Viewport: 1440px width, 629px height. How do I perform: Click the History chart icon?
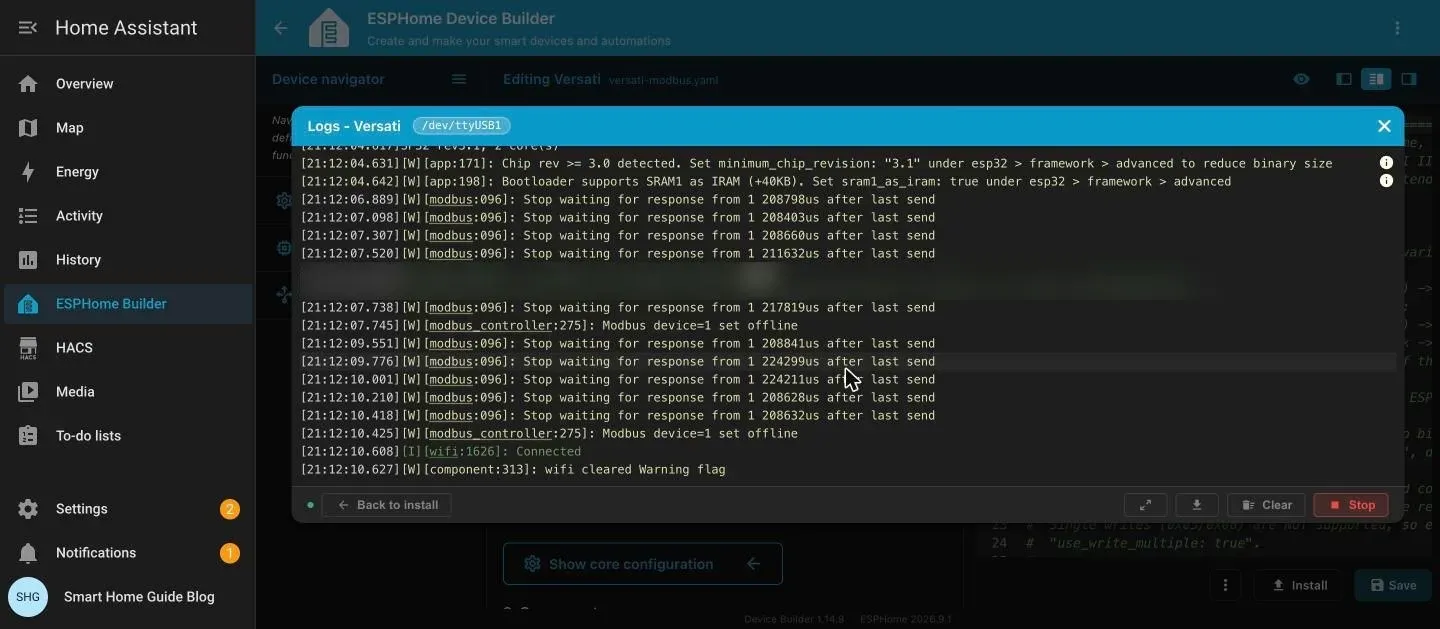pyautogui.click(x=28, y=260)
